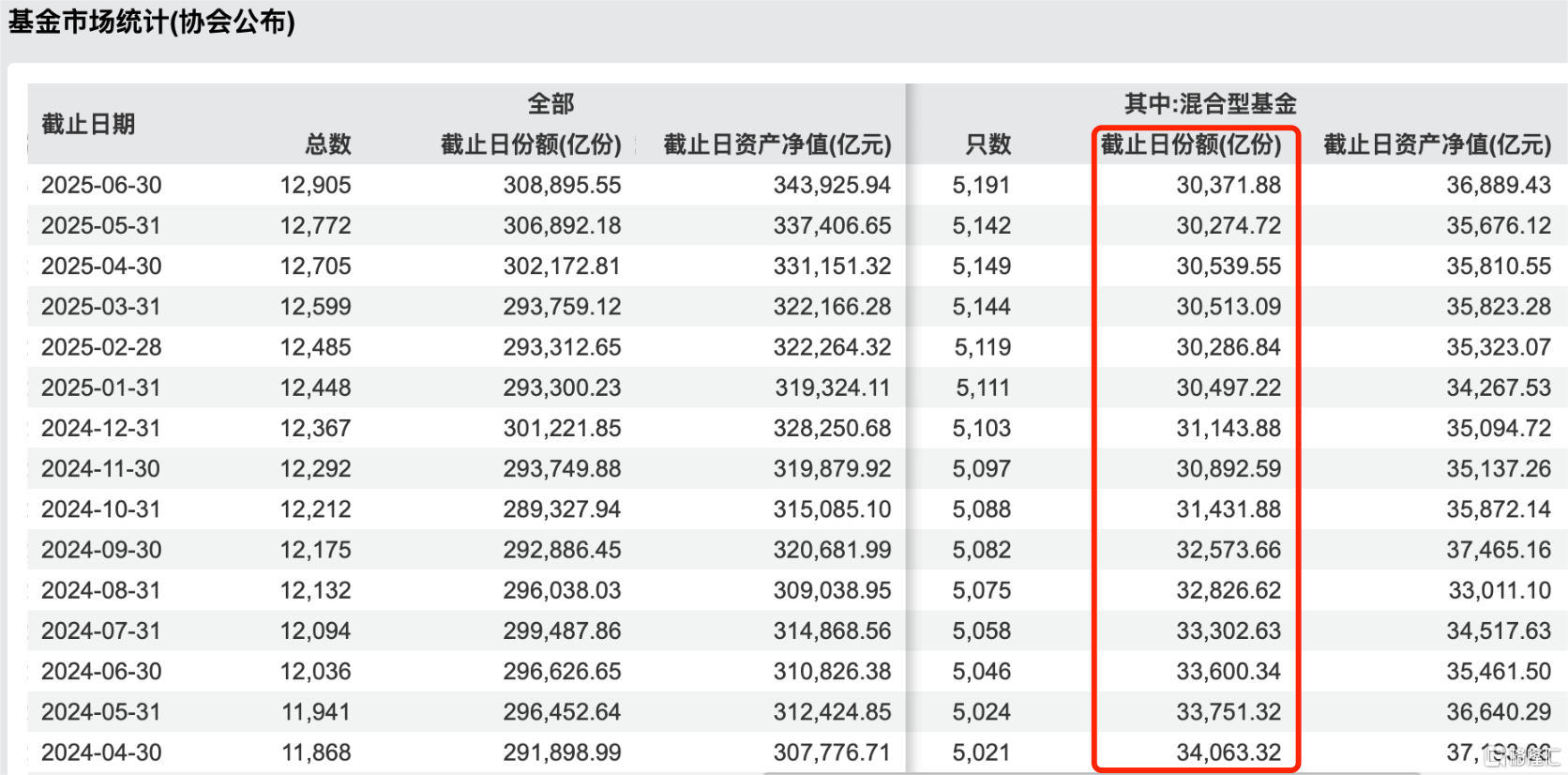Select the 2025-01-31 date row
The image size is (1568, 775).
[x=797, y=387]
